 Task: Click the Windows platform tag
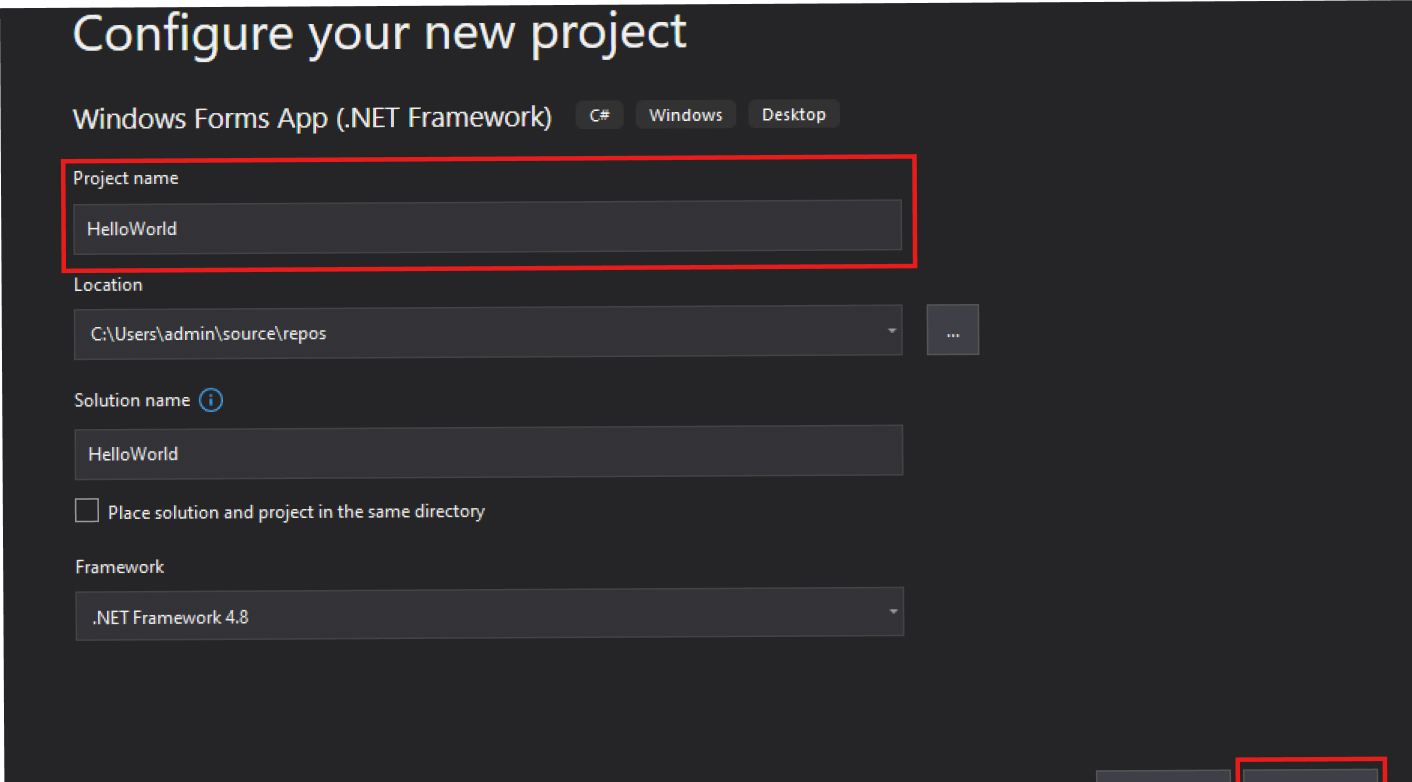pyautogui.click(x=686, y=115)
